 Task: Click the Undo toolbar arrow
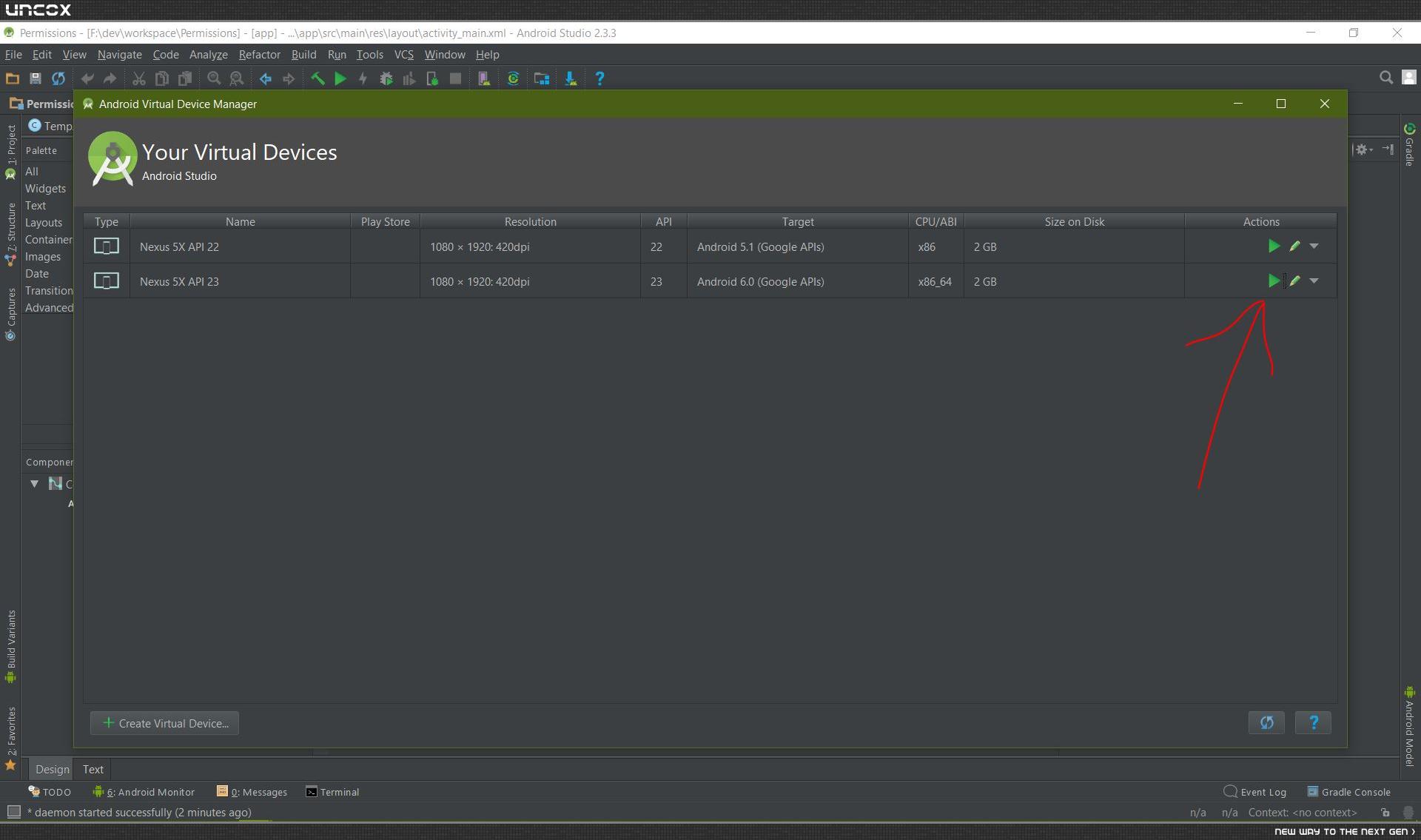87,78
